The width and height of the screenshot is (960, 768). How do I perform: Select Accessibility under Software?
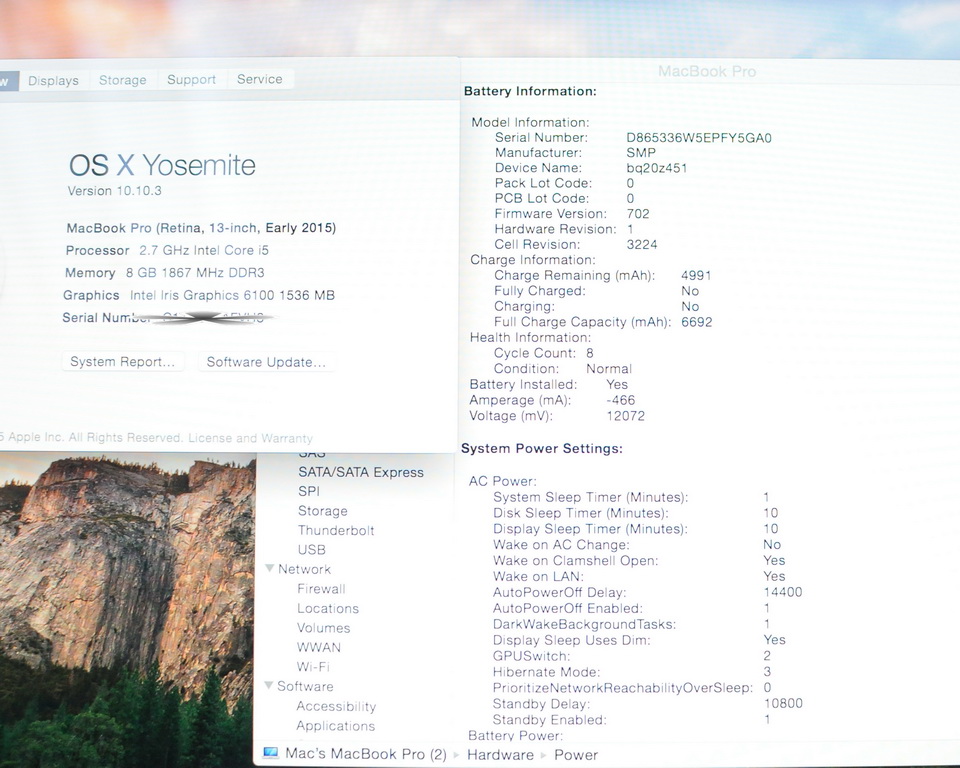(336, 706)
